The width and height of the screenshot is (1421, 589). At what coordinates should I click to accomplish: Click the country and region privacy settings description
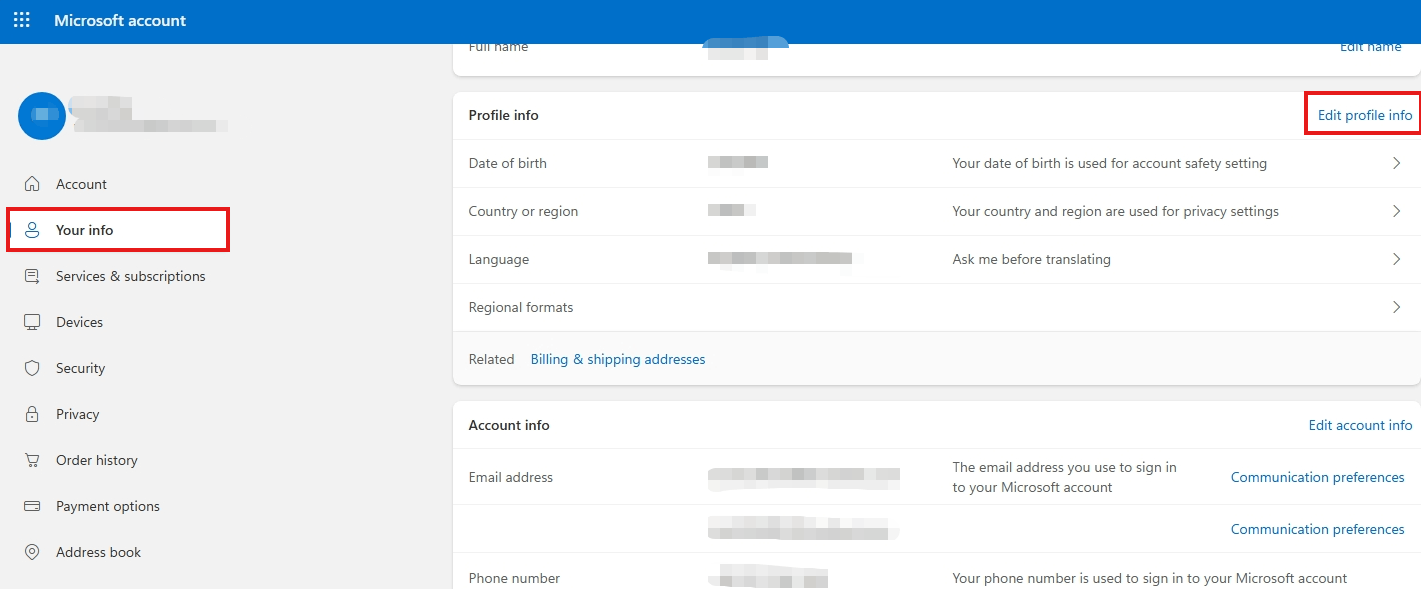(1116, 211)
